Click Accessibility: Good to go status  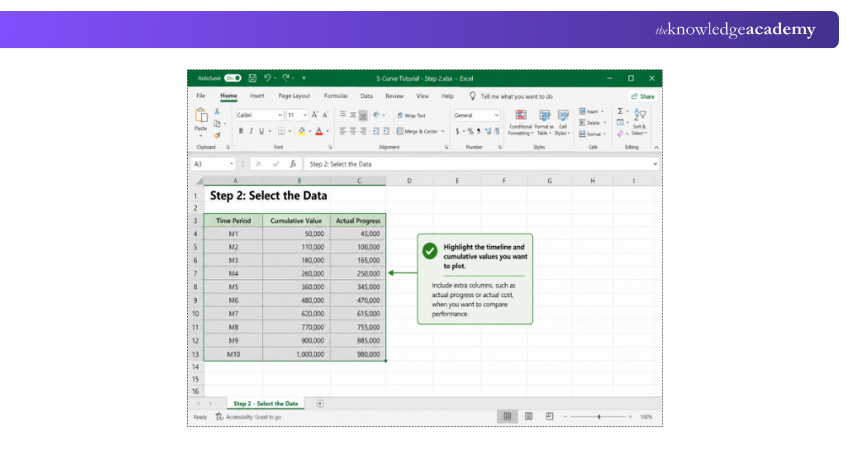pos(254,417)
